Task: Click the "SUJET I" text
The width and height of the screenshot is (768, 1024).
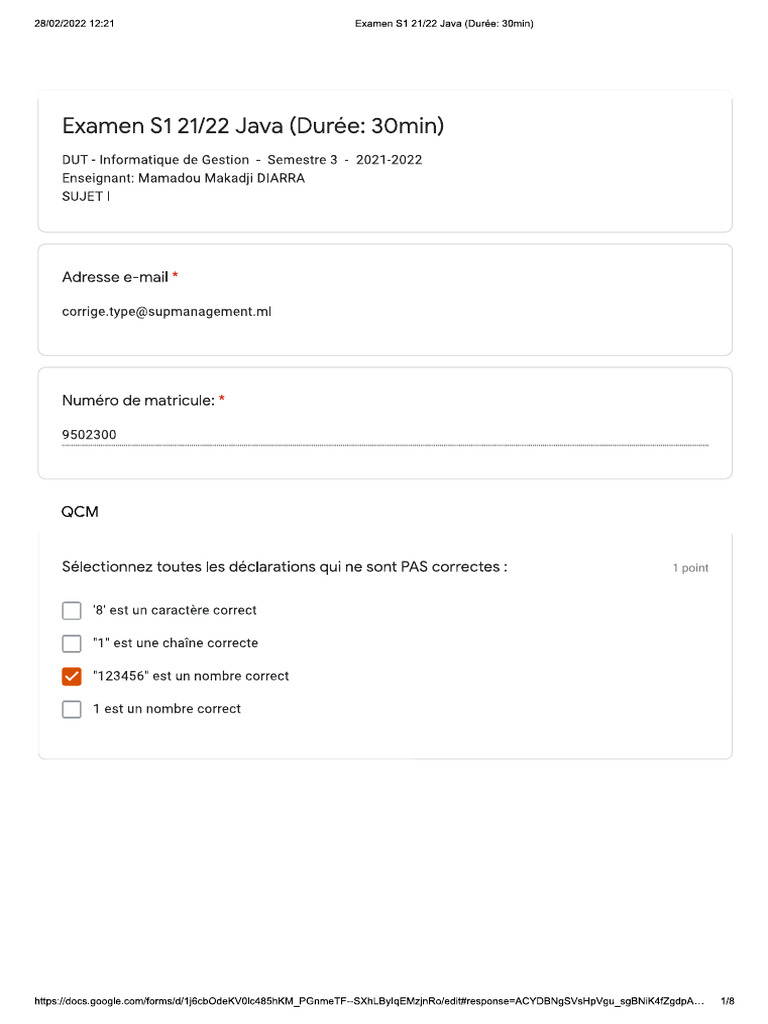Action: (87, 196)
